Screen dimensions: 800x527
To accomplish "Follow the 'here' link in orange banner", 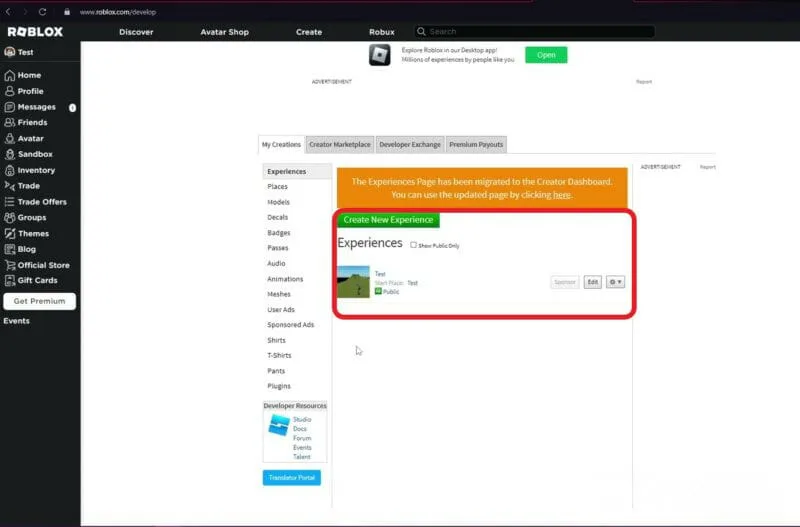I will [x=562, y=195].
